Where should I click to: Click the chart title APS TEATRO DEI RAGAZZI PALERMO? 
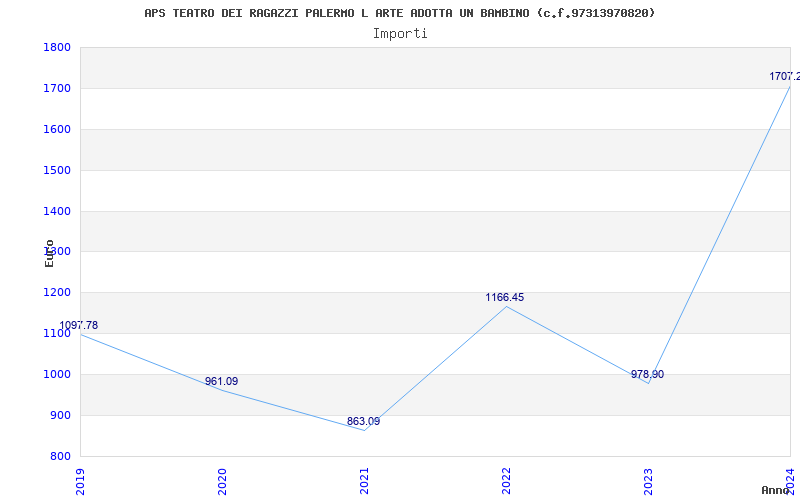click(399, 13)
